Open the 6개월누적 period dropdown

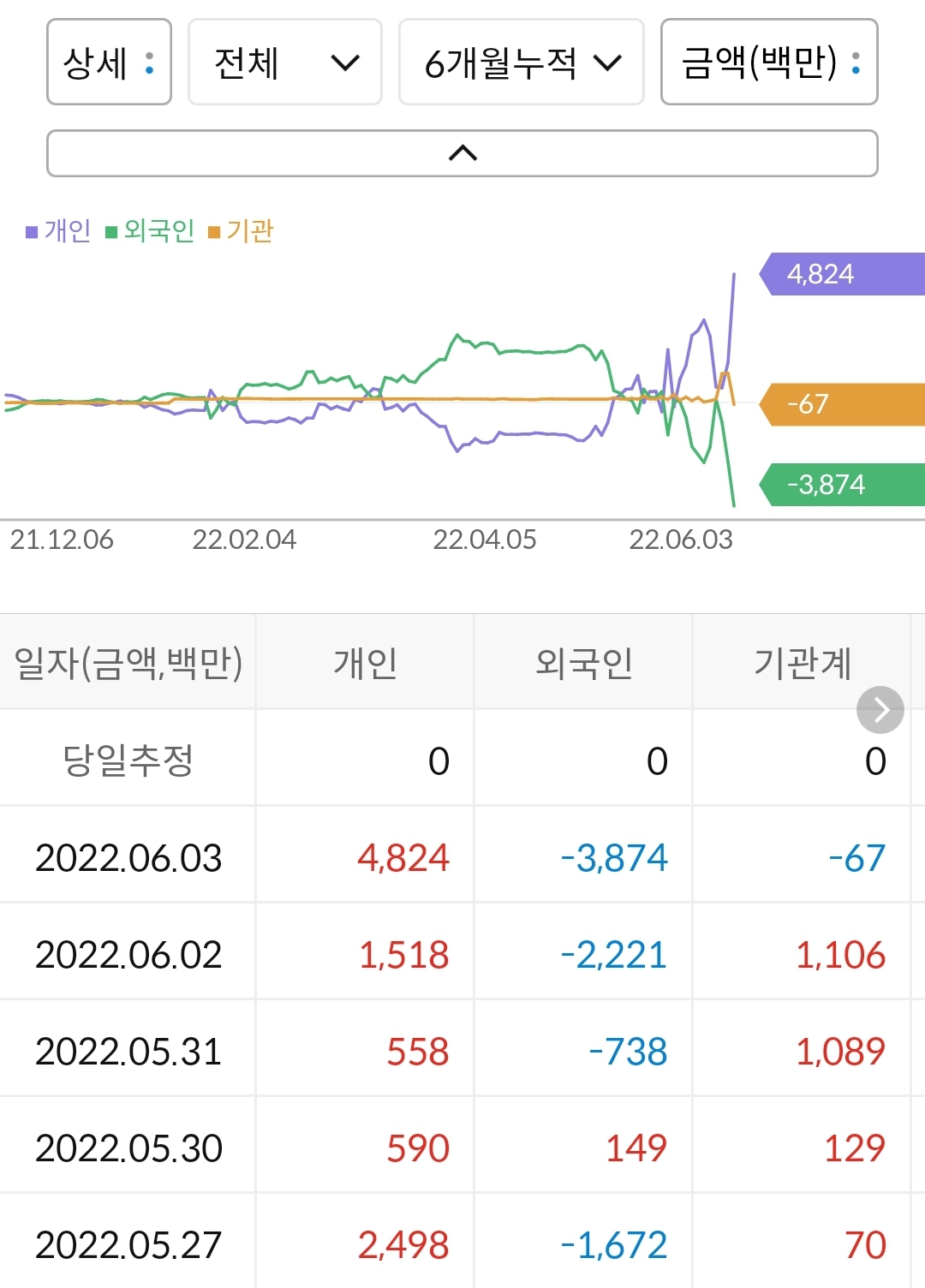click(521, 63)
